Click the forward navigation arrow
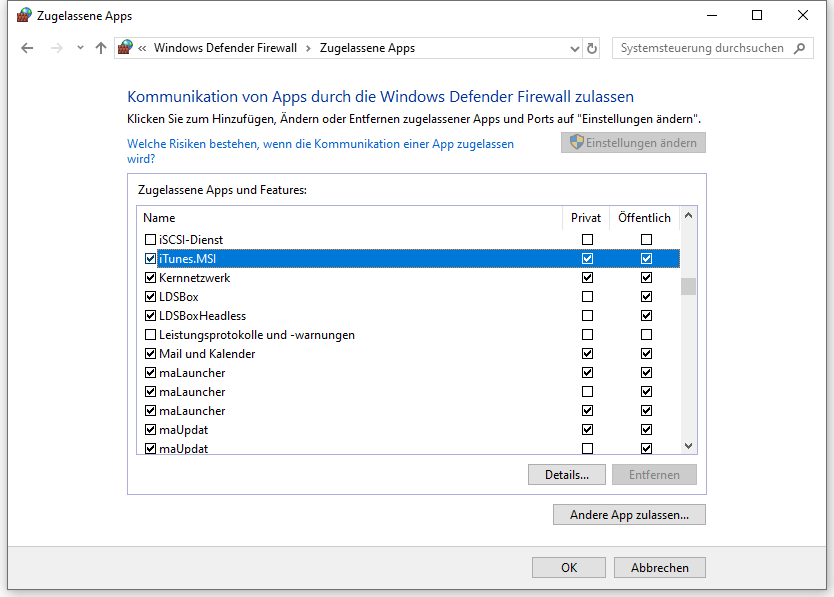 tap(56, 48)
